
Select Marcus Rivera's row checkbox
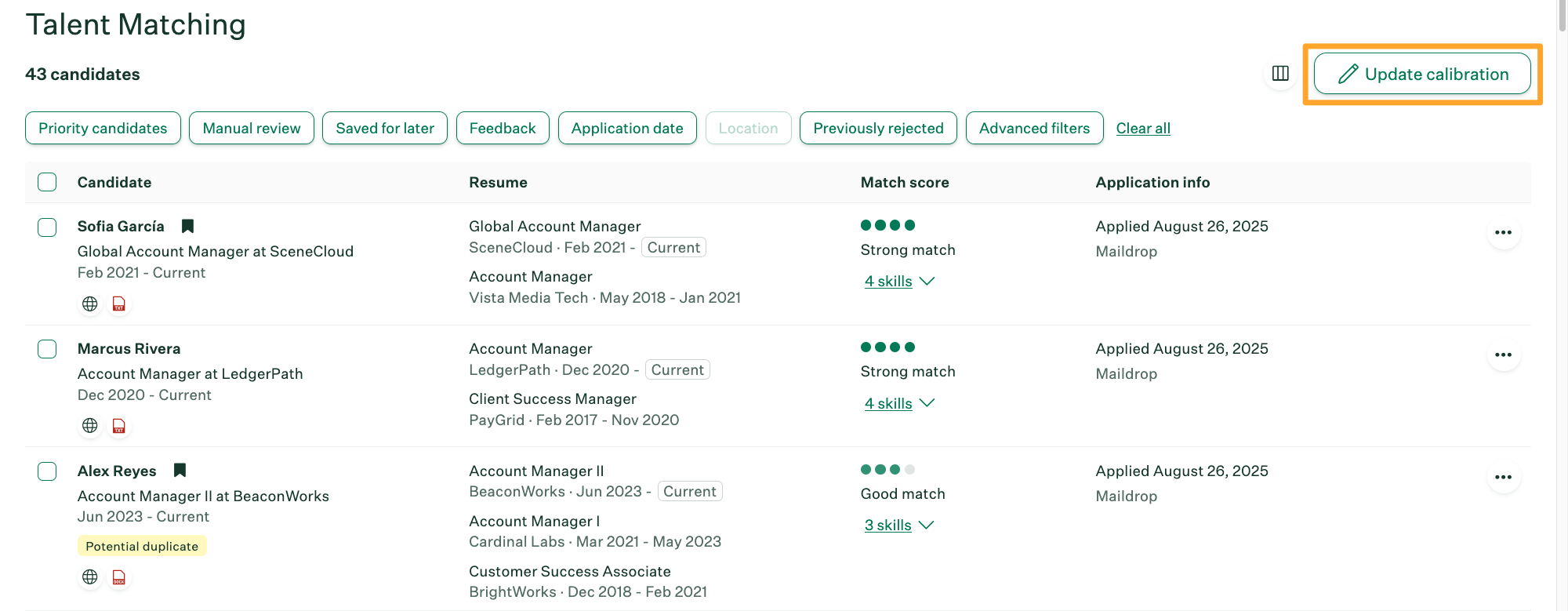[48, 349]
